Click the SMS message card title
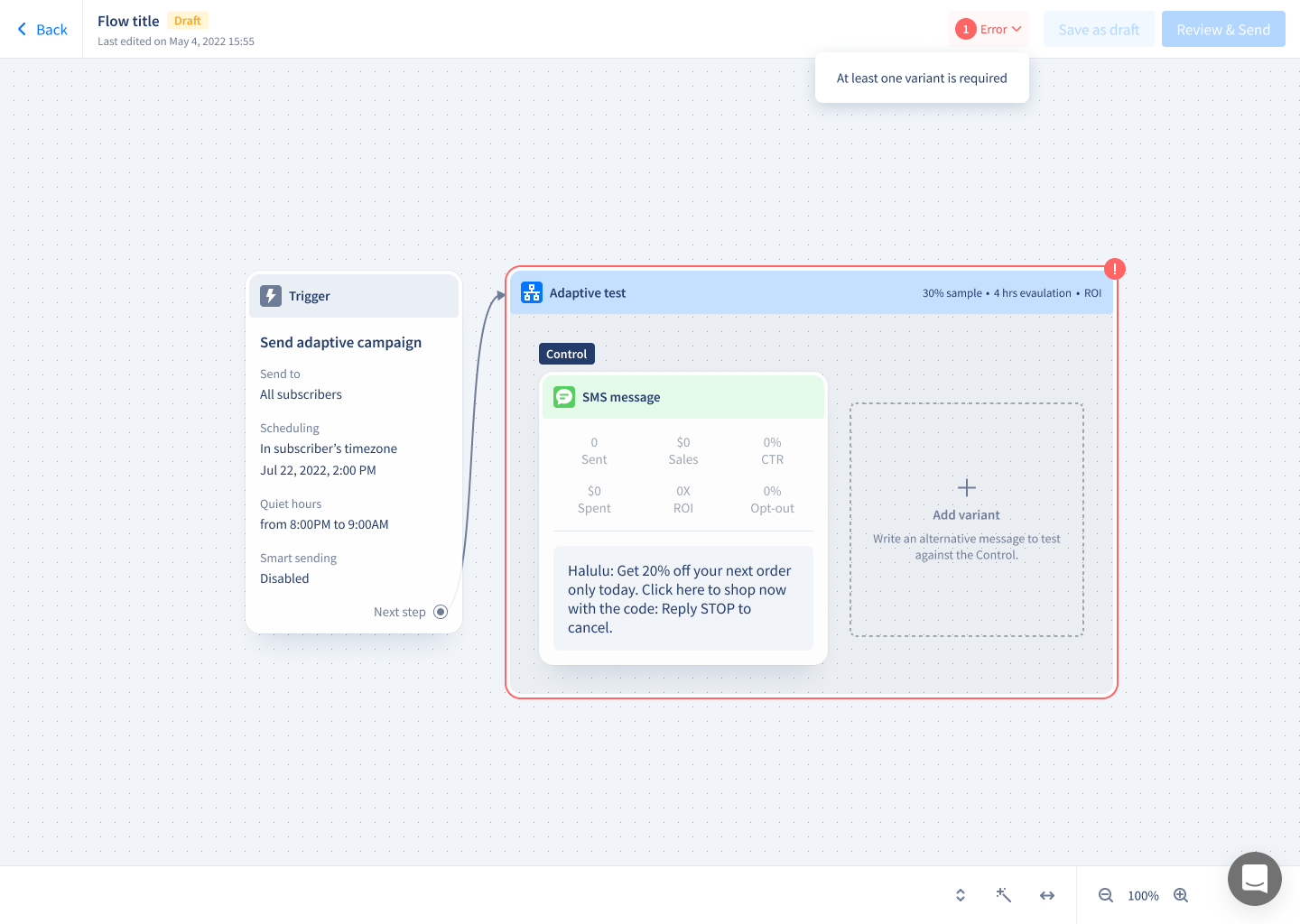1300x924 pixels. (x=621, y=398)
